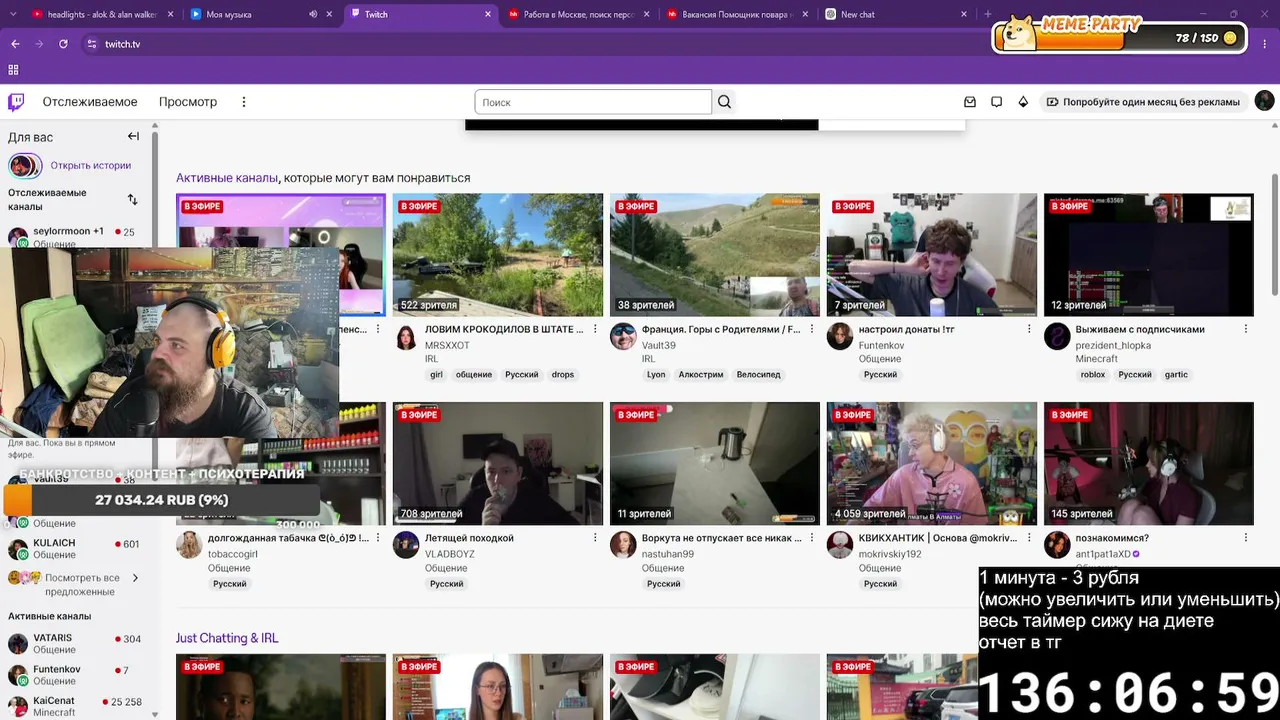Screen dimensions: 1280x720
Task: Open the 4 059 зрителей stream thumbnail
Action: [932, 463]
